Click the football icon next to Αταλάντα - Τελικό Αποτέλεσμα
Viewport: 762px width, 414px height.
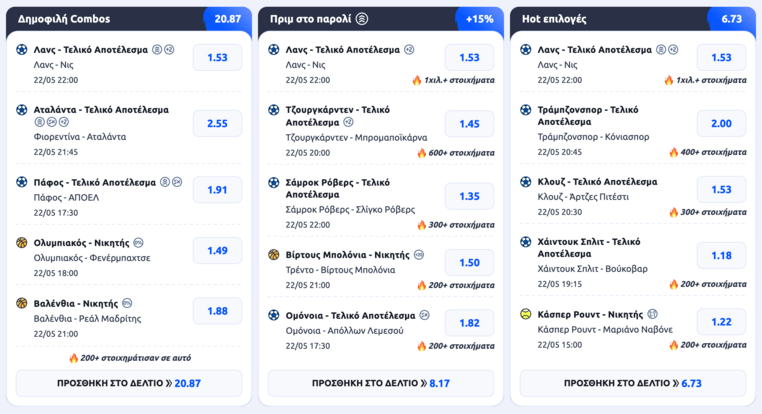[22, 110]
